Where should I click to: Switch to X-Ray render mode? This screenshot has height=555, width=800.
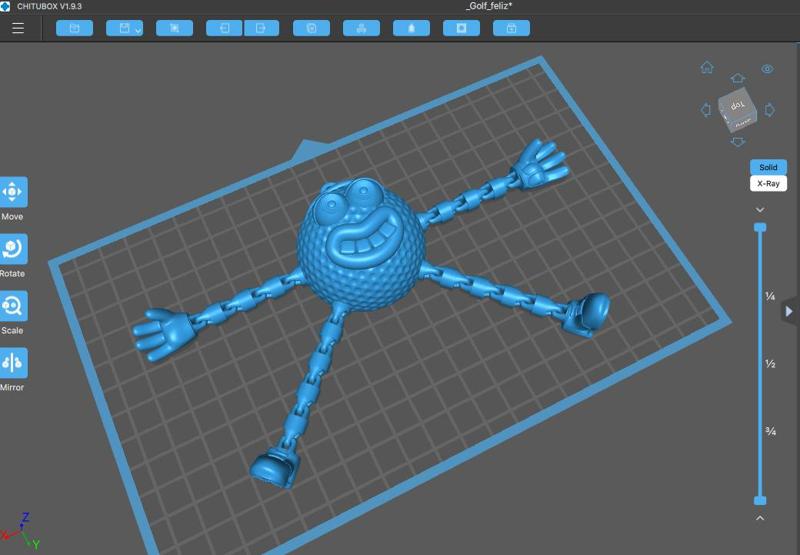coord(768,184)
